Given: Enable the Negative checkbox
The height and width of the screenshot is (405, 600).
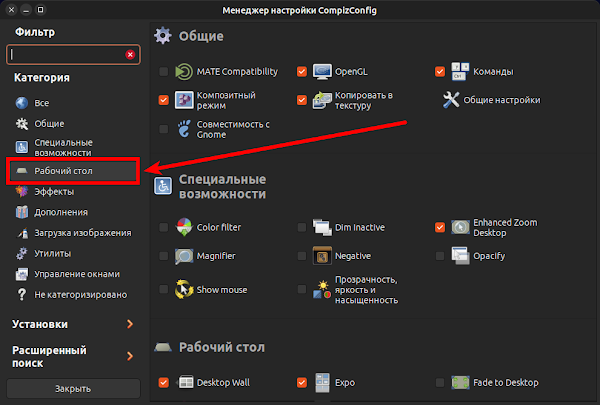Looking at the screenshot, I should click(x=302, y=256).
